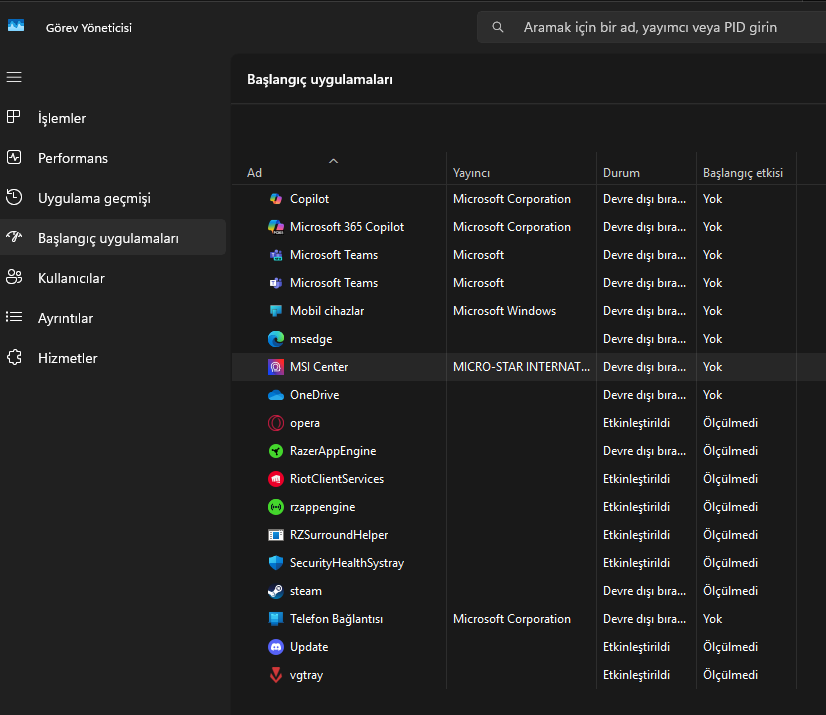The height and width of the screenshot is (715, 826).
Task: Select the SecurityHealthSystray row name
Action: click(347, 563)
